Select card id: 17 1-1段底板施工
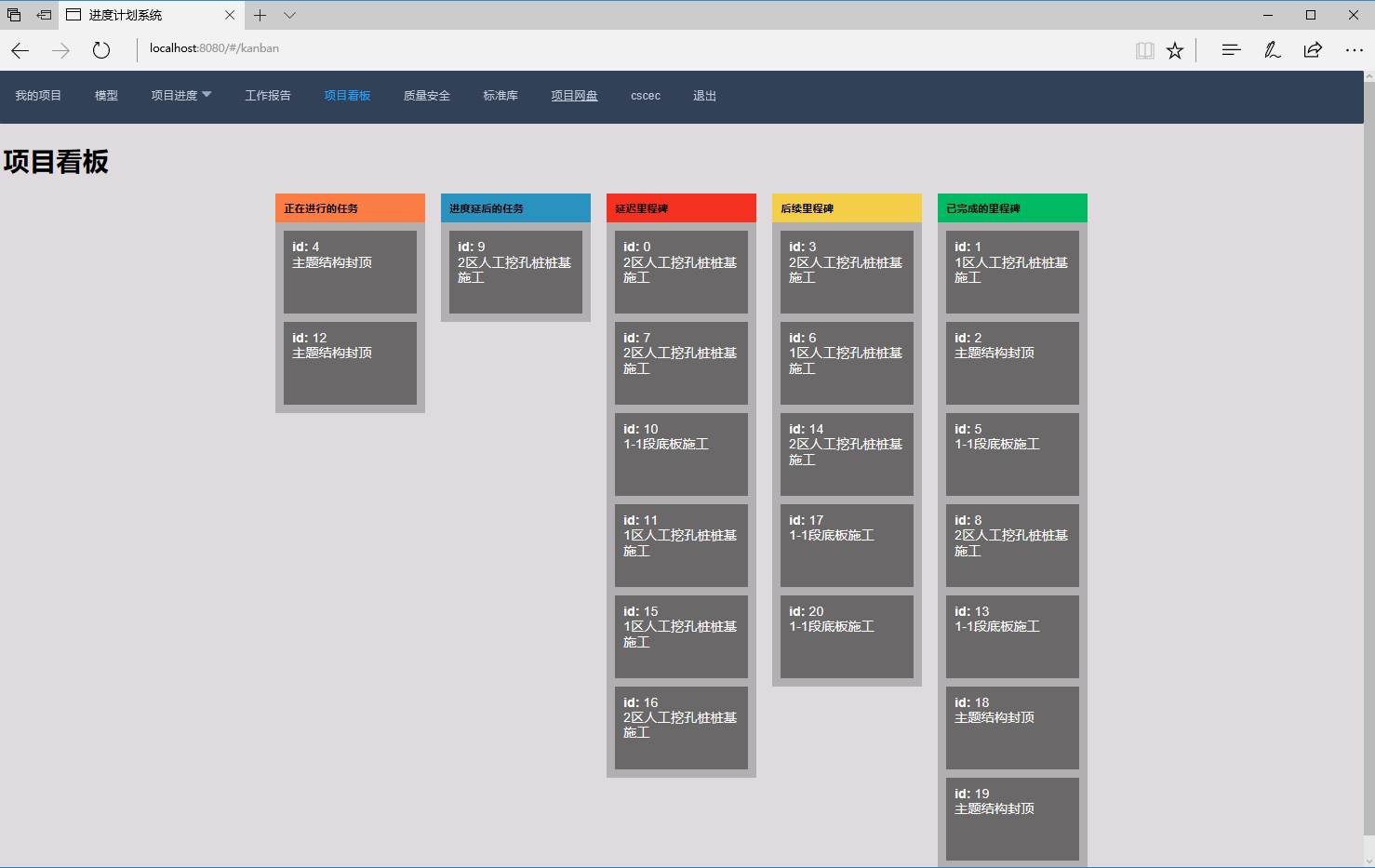 (847, 545)
